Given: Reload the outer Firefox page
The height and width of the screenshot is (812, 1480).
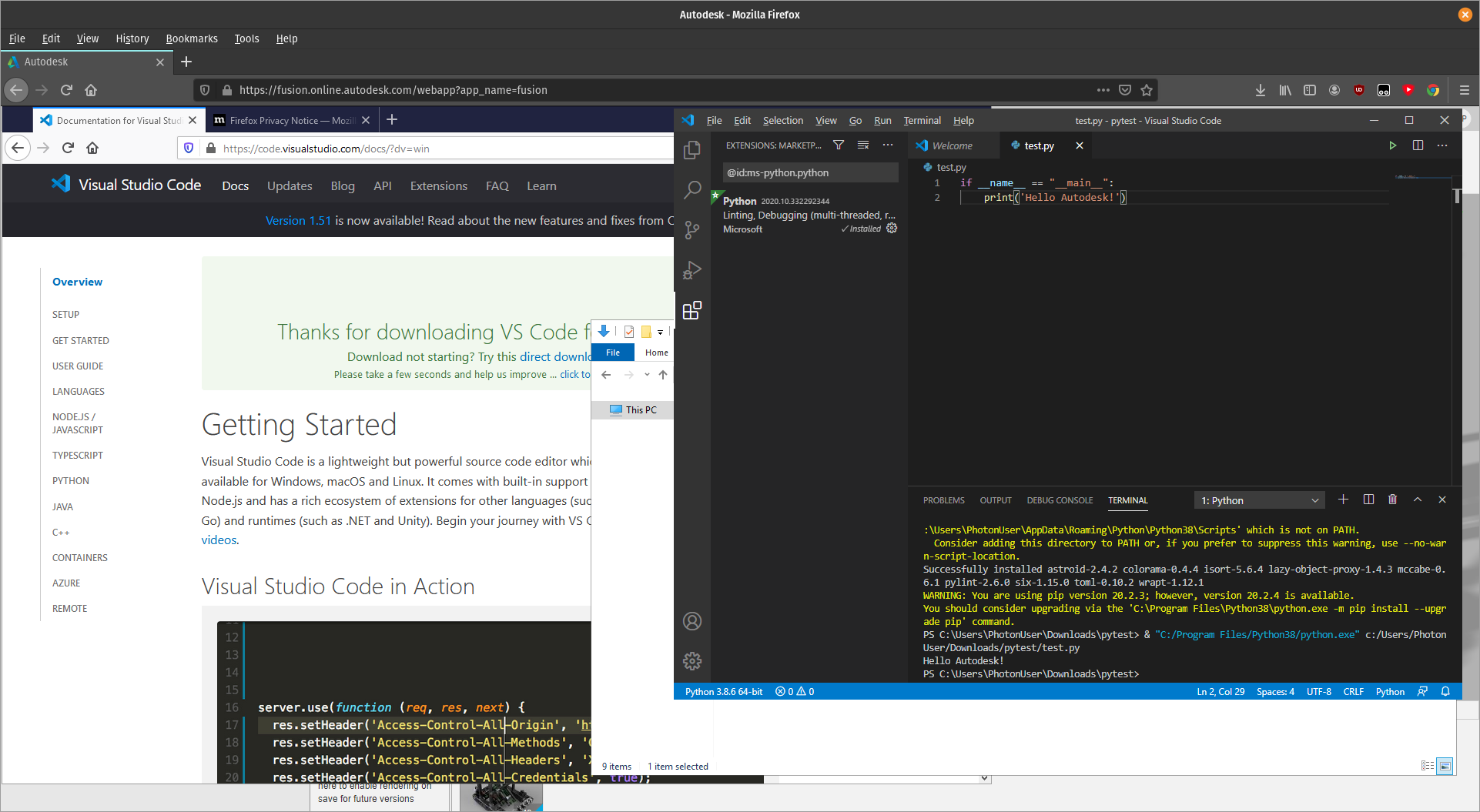Looking at the screenshot, I should point(66,90).
